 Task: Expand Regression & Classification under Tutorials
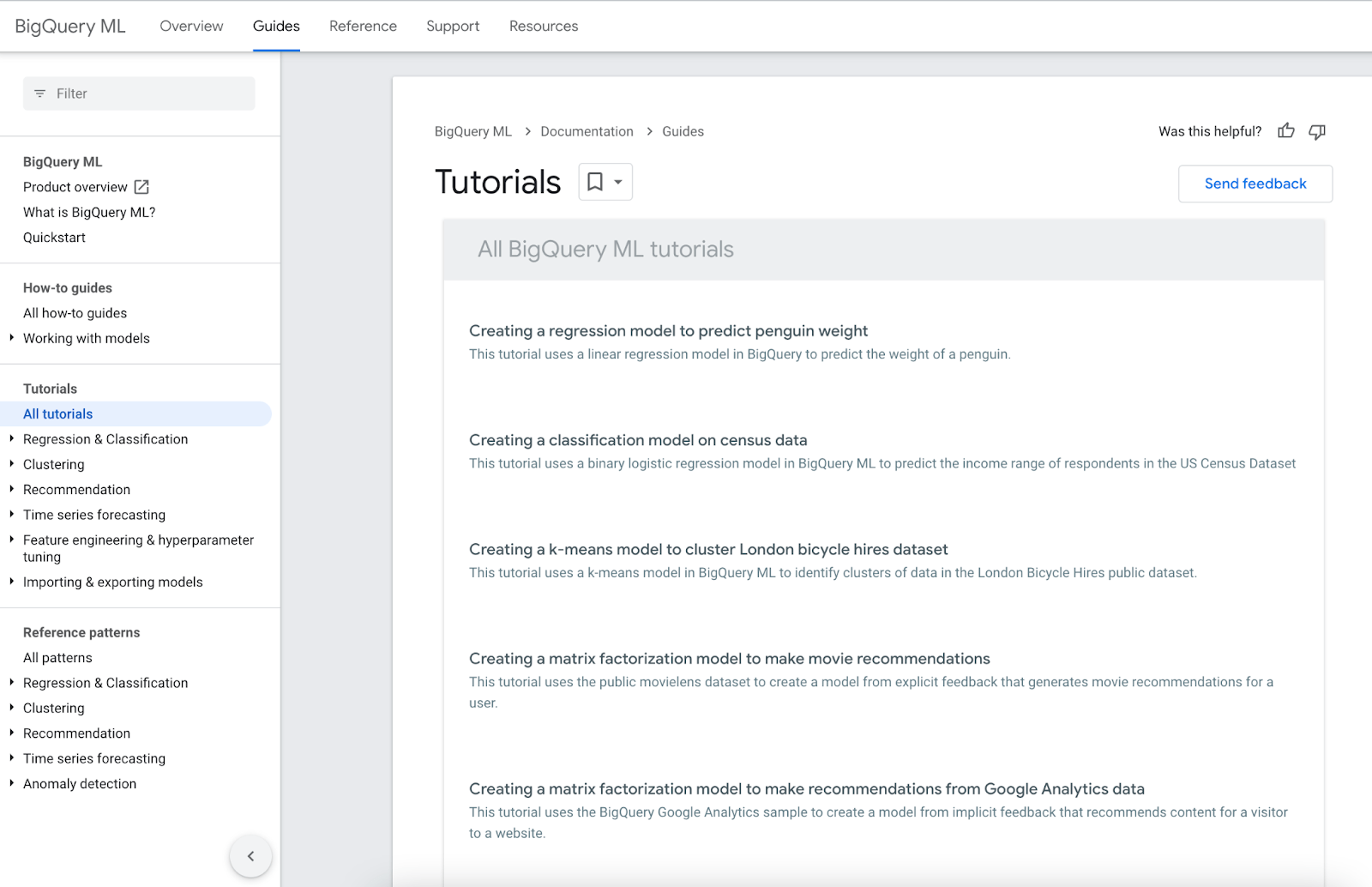click(11, 438)
